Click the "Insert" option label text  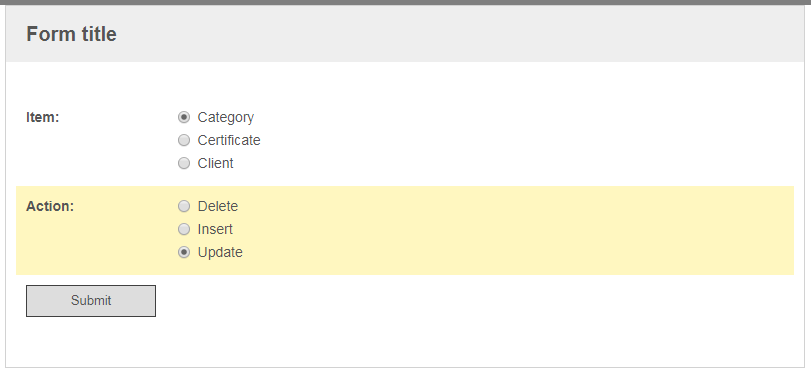(x=215, y=229)
